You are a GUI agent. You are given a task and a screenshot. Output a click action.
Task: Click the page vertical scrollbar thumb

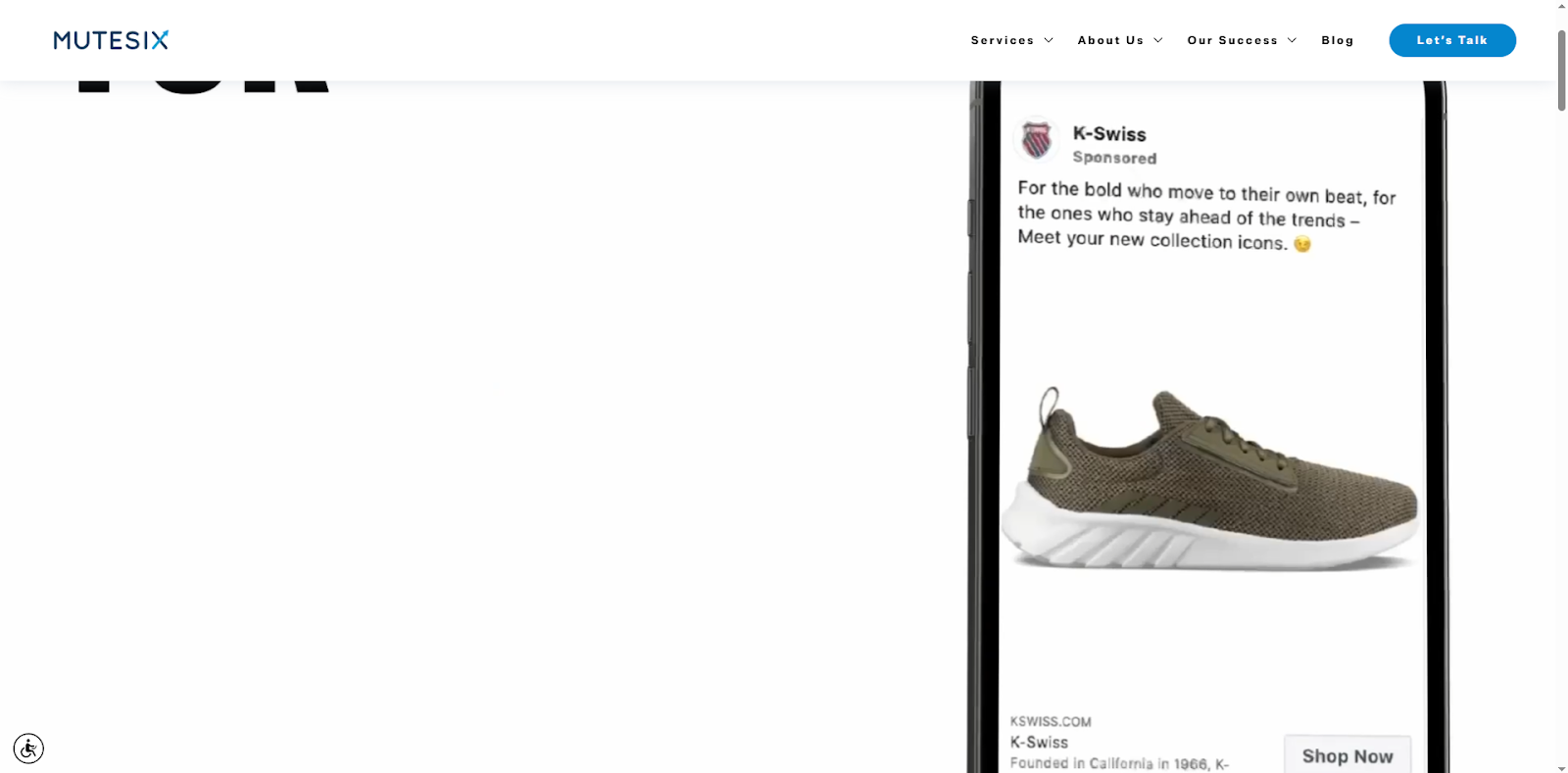point(1561,71)
